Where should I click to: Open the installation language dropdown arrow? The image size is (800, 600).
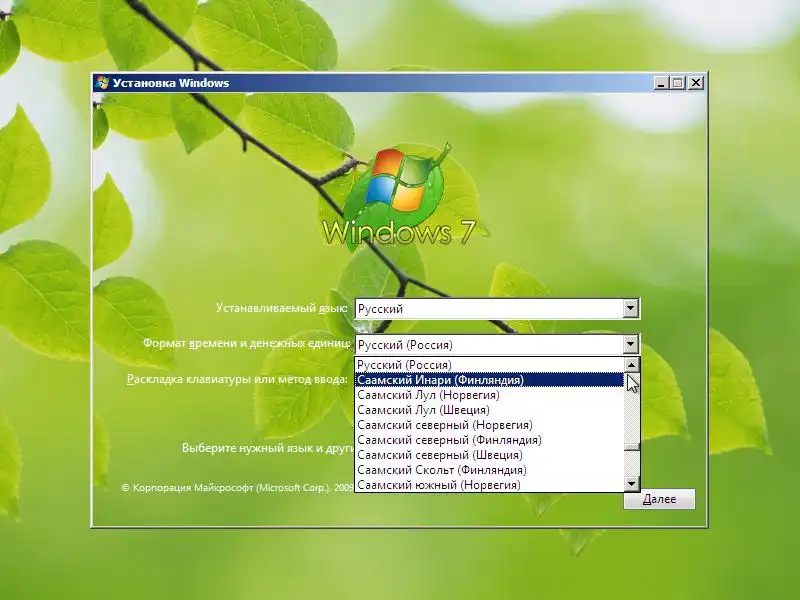point(631,308)
